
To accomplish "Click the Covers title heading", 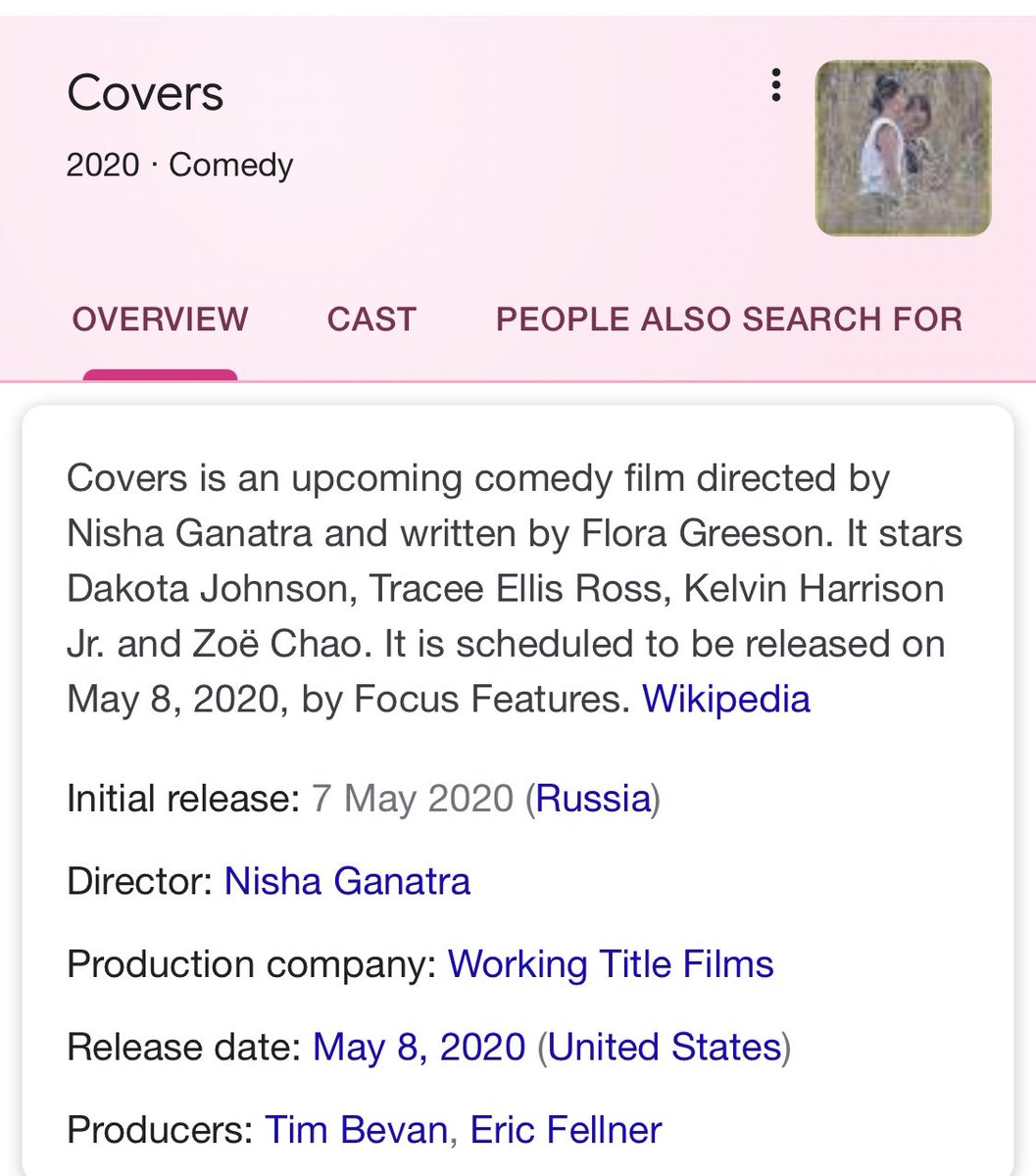I will pos(145,93).
